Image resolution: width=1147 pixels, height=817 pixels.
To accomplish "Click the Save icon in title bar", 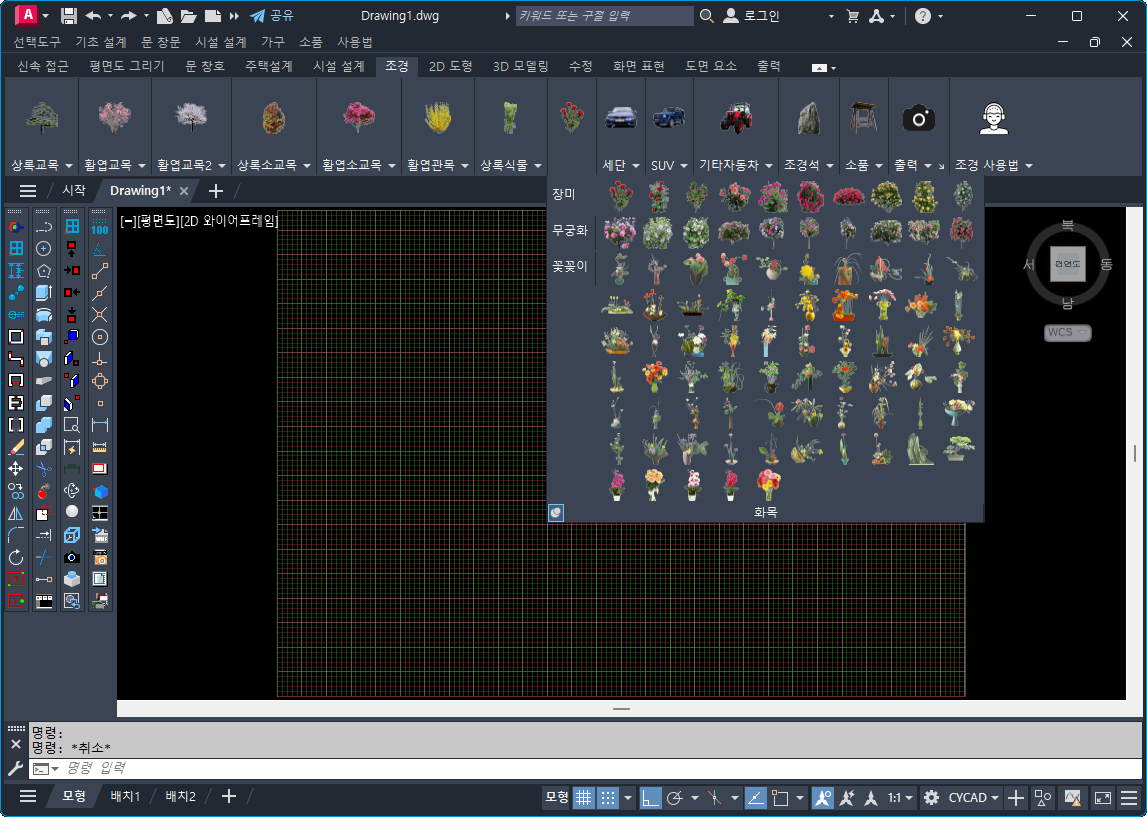I will pyautogui.click(x=69, y=16).
